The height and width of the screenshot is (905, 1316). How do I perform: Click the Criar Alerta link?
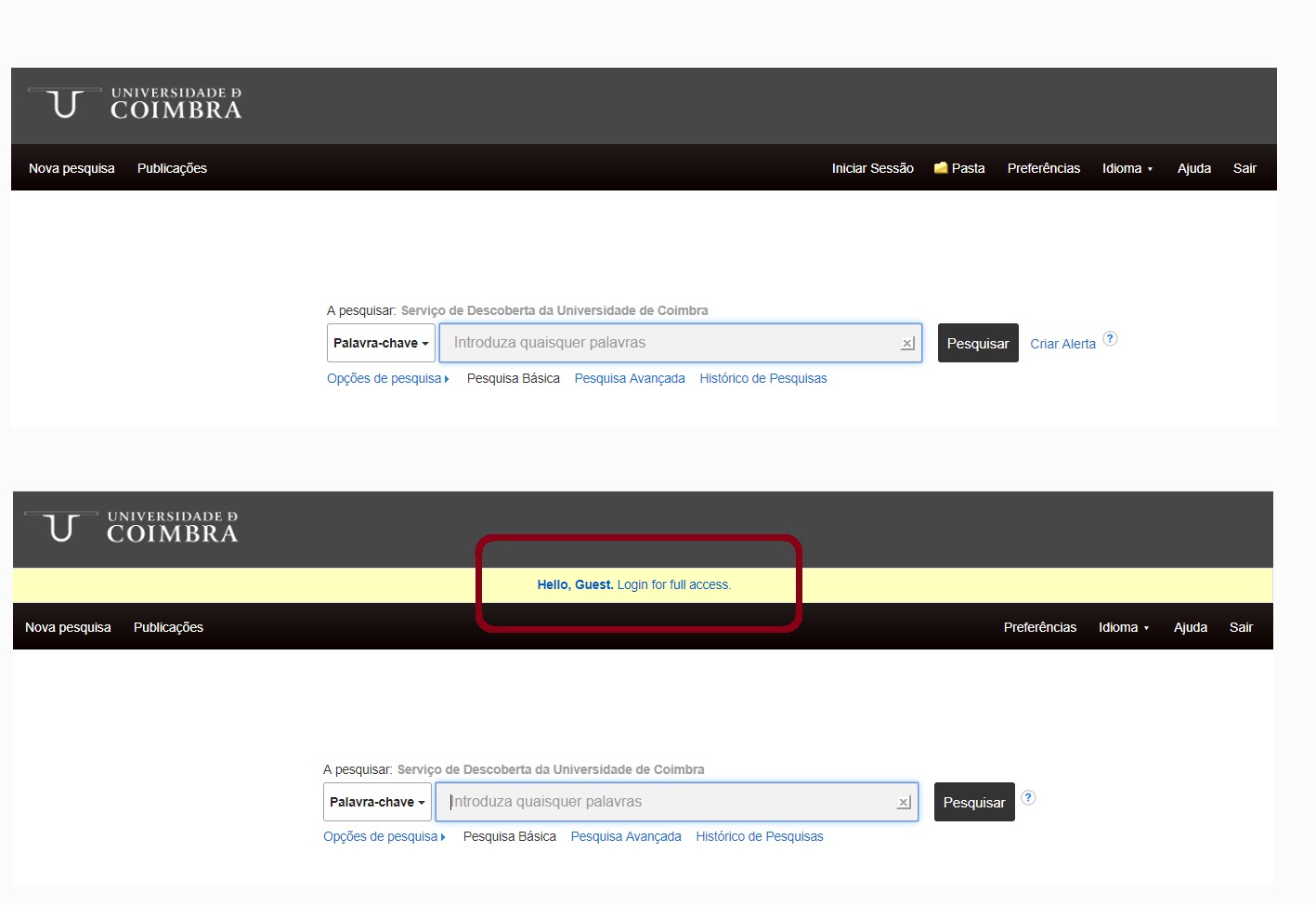(1062, 344)
